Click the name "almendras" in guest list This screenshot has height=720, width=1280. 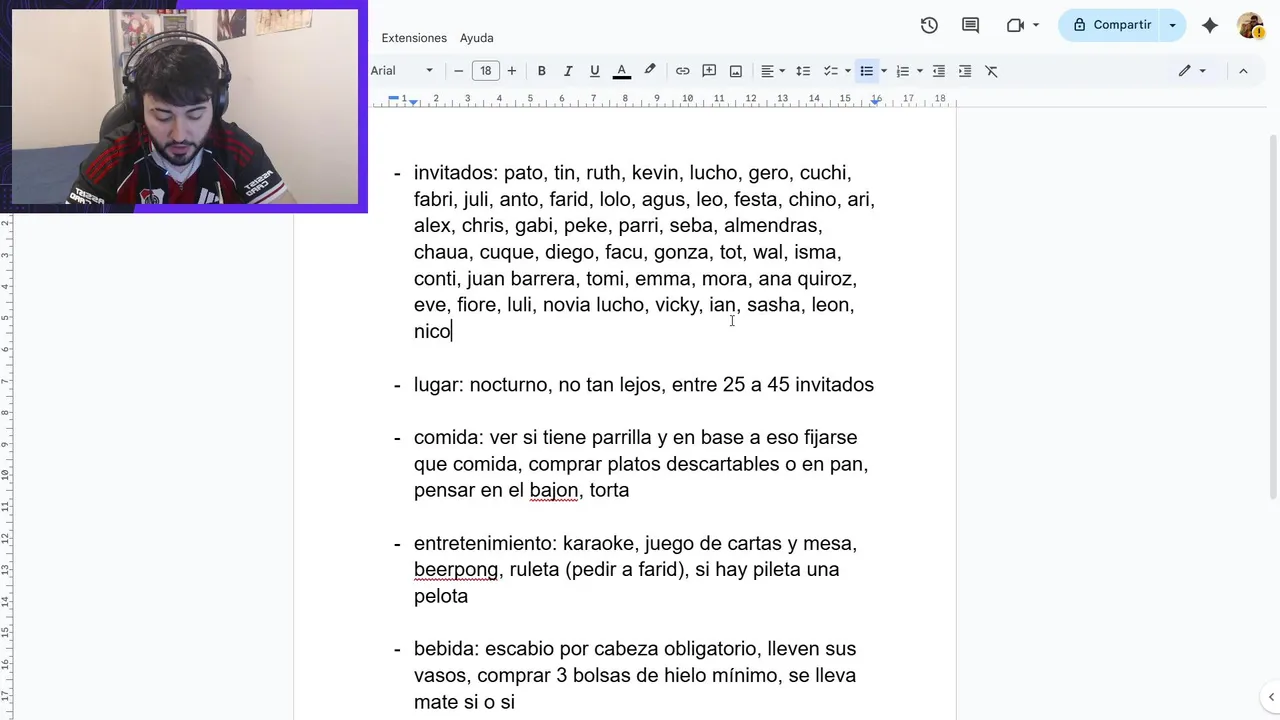point(772,225)
